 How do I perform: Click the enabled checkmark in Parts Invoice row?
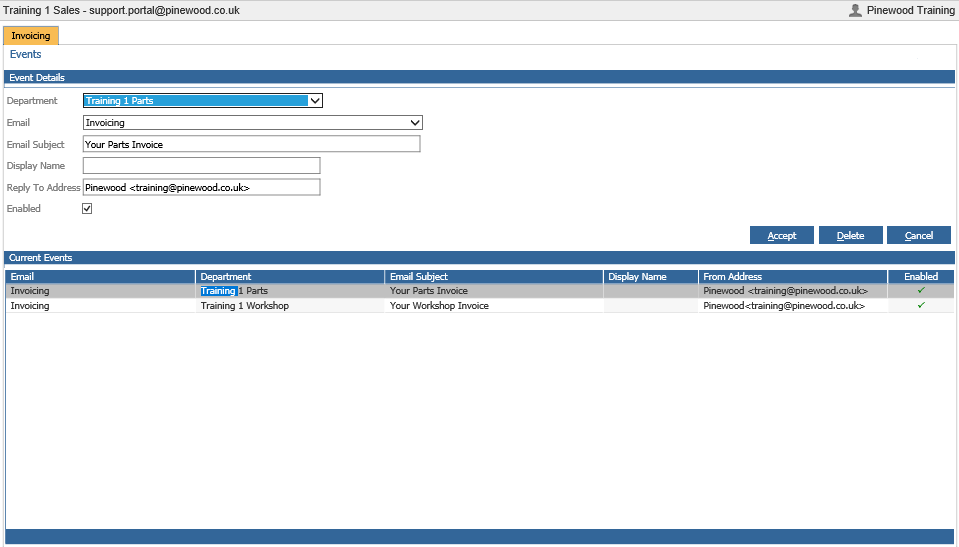921,290
